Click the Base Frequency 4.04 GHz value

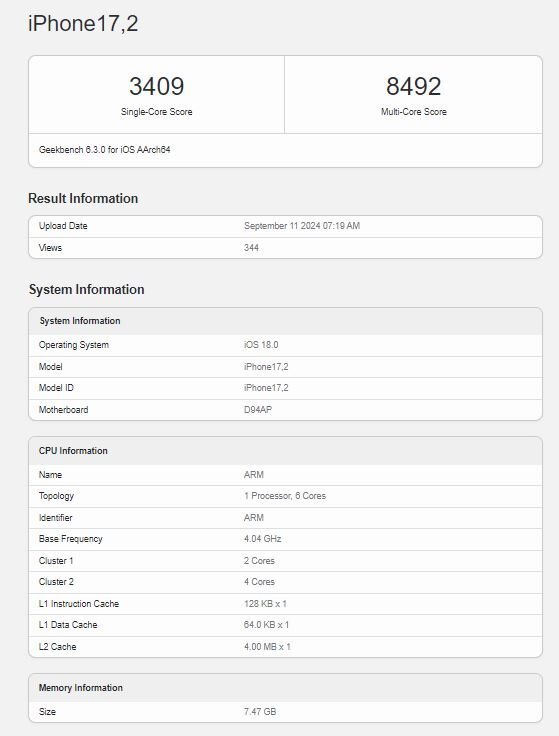(x=262, y=539)
